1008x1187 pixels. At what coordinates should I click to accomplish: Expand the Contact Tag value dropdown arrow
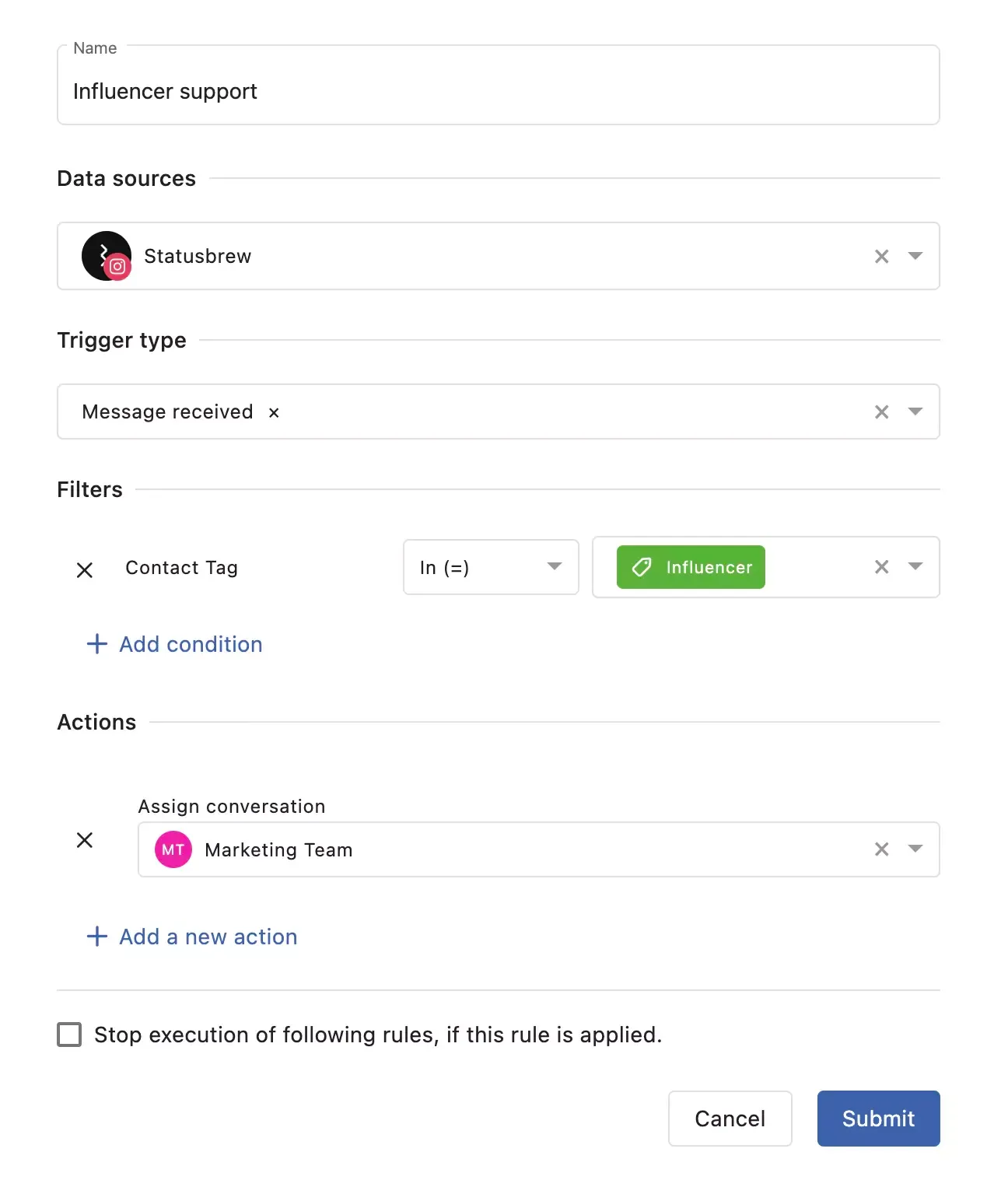click(x=915, y=567)
